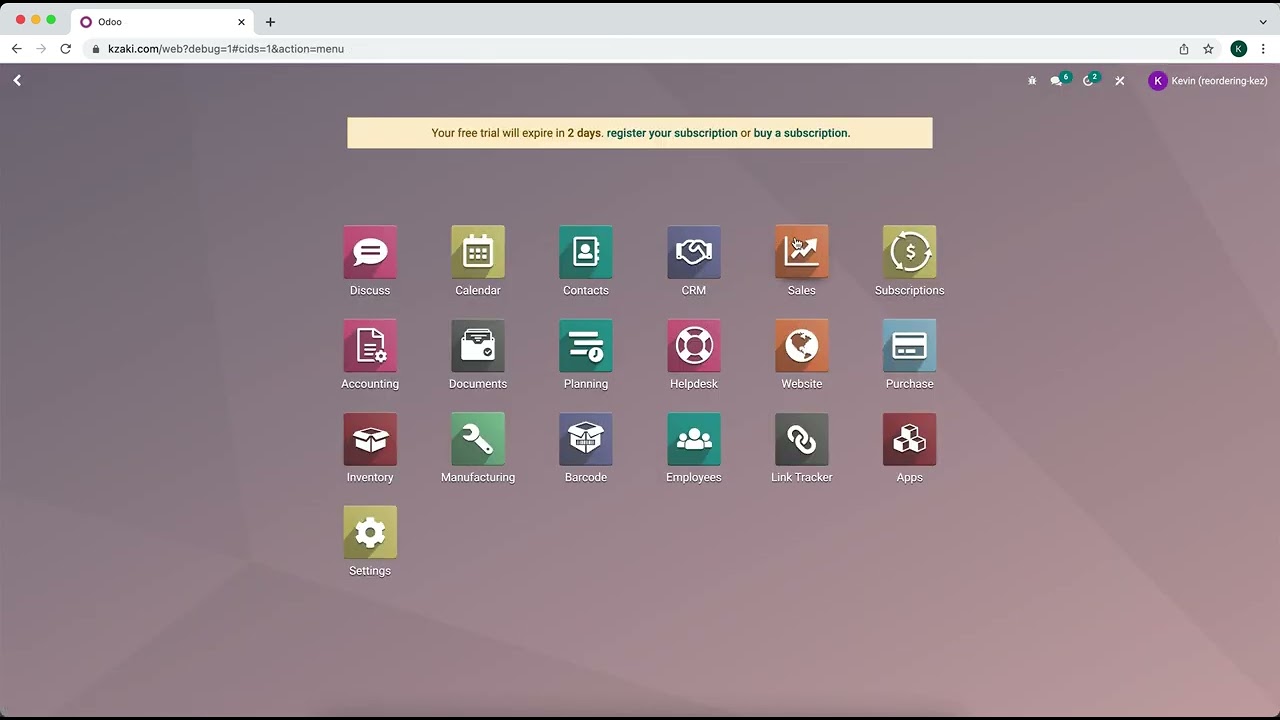This screenshot has height=720, width=1280.
Task: Open the Calendar app
Action: click(x=478, y=252)
